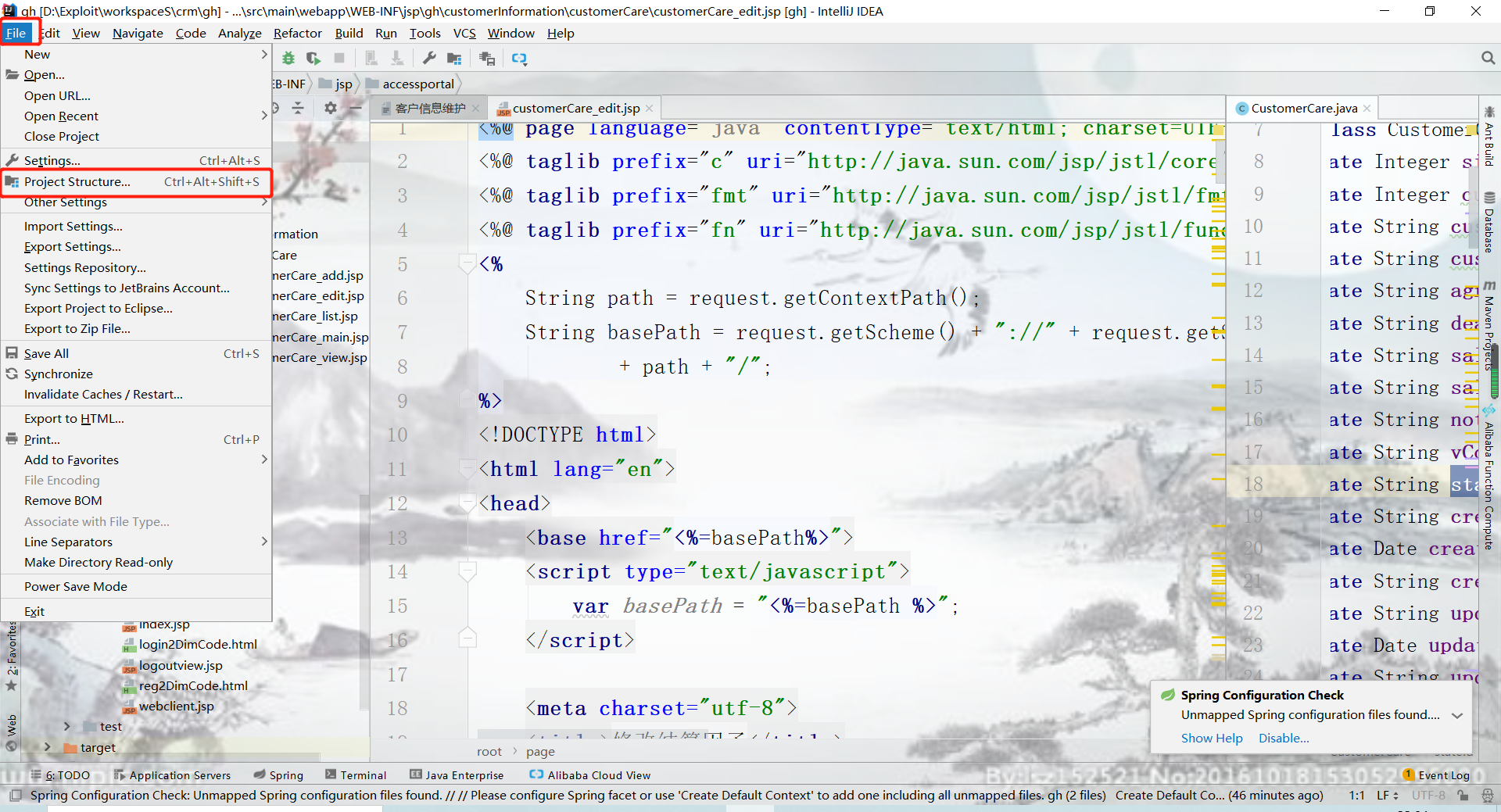The width and height of the screenshot is (1501, 812).
Task: Open the Application Servers tool window
Action: [x=172, y=775]
